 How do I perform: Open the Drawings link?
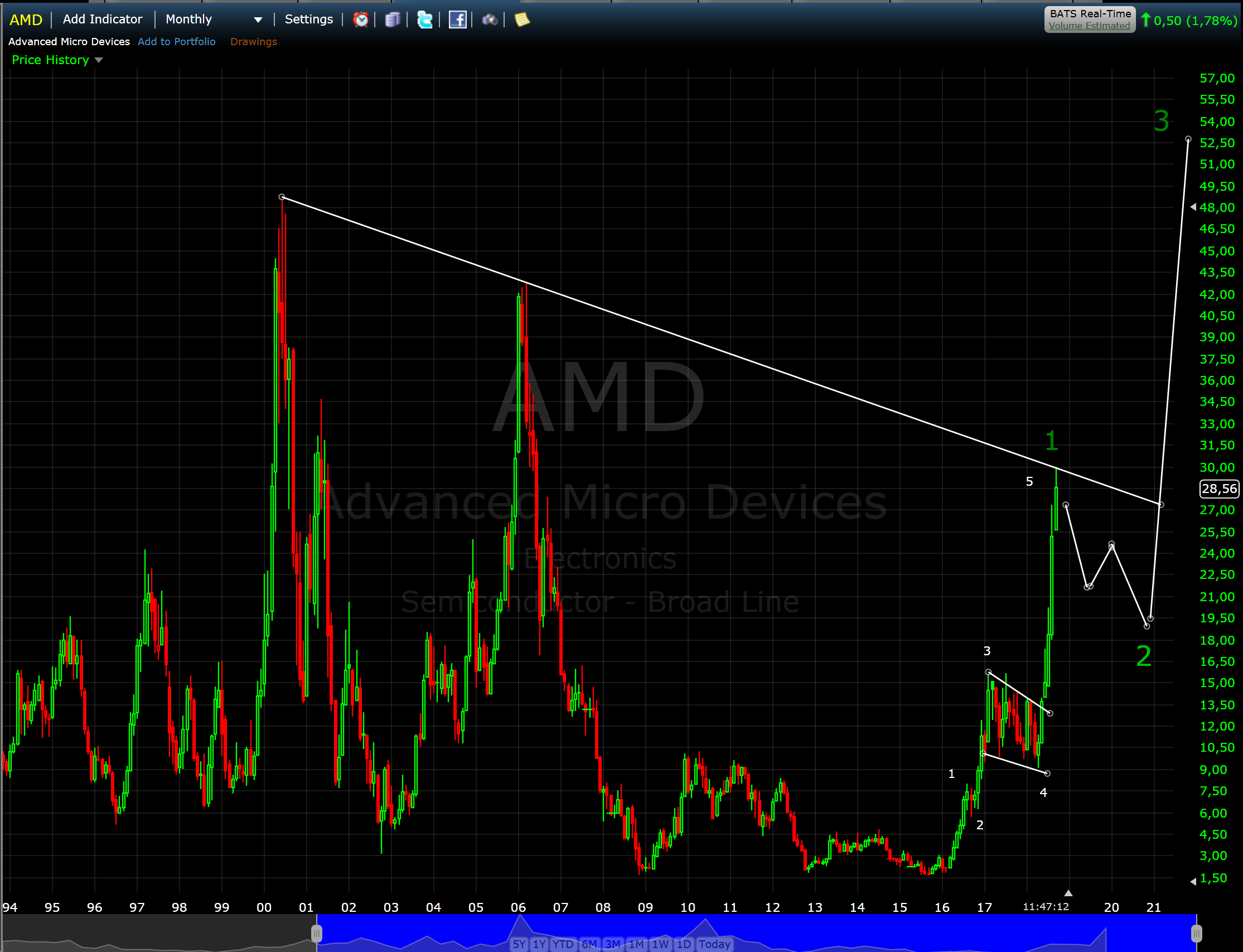tap(253, 41)
